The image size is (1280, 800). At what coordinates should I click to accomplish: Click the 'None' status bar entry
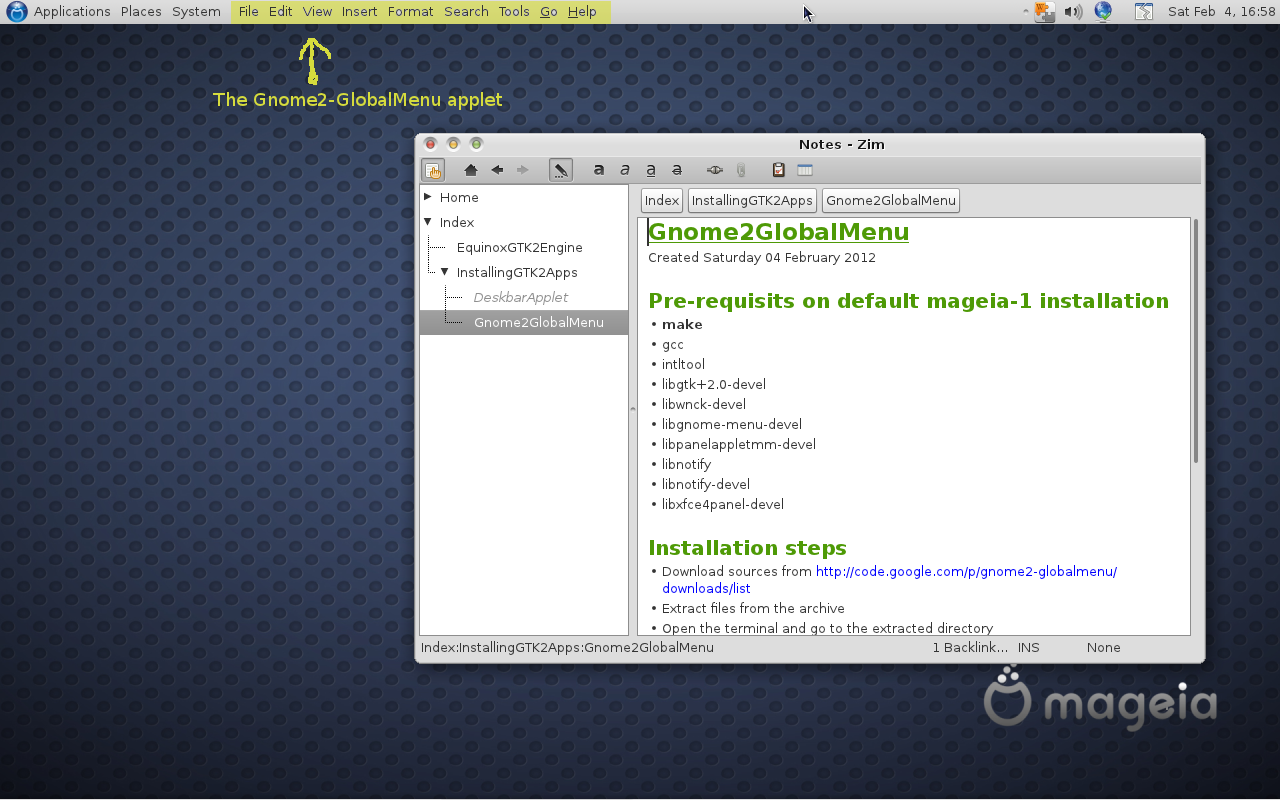click(1104, 648)
